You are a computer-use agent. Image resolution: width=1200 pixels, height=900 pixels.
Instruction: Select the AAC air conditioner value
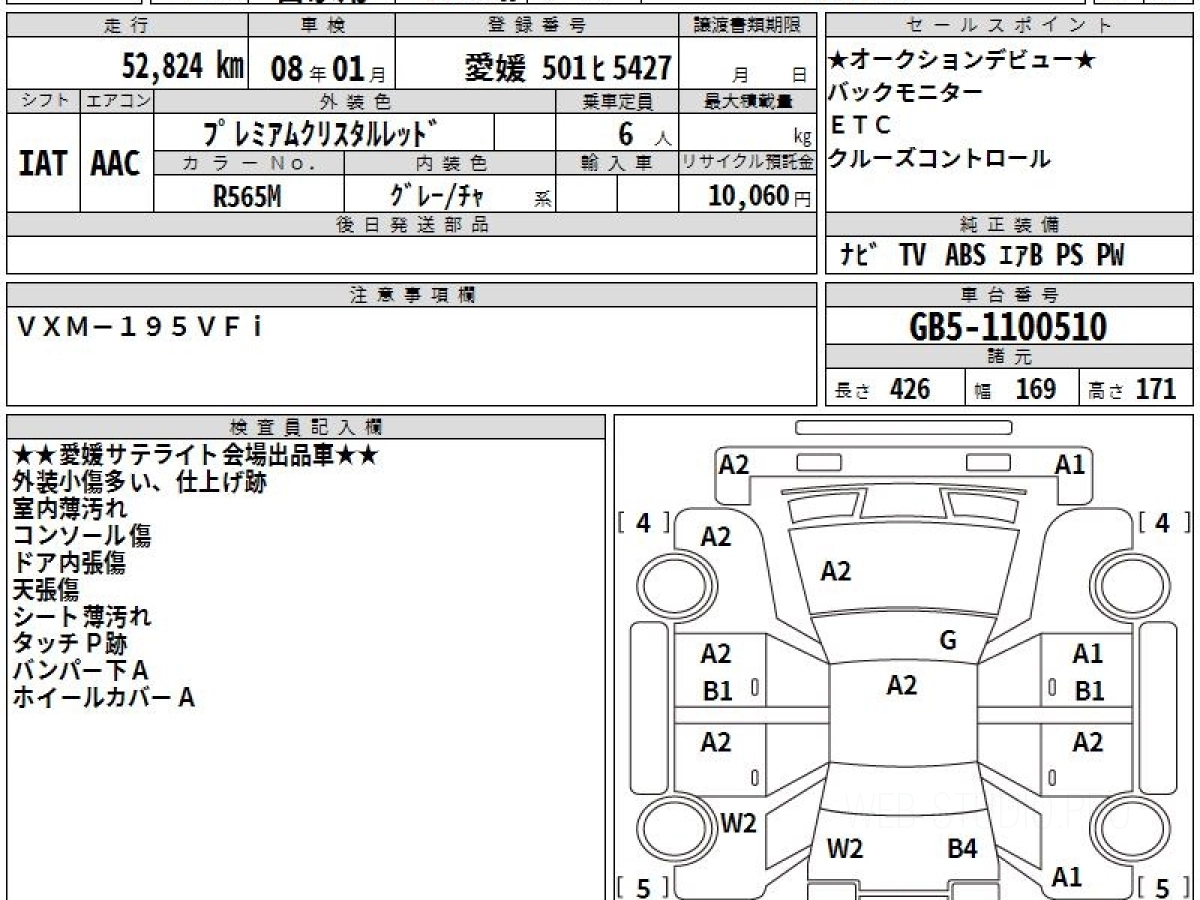point(116,164)
